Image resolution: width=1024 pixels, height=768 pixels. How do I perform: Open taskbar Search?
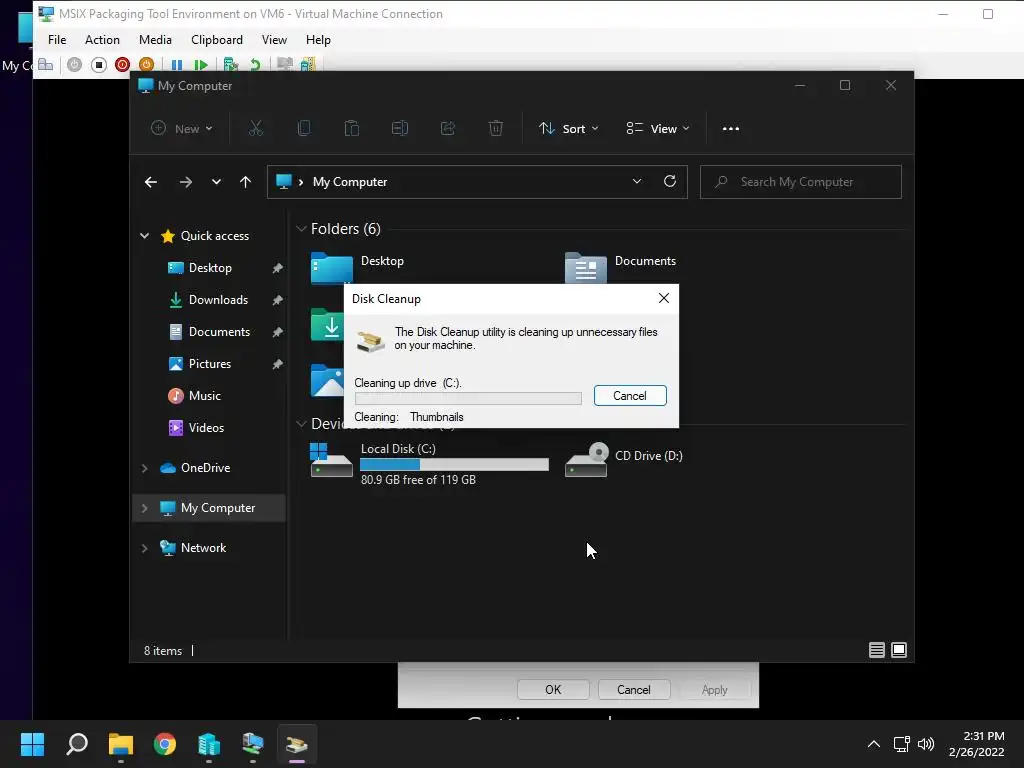pyautogui.click(x=76, y=744)
